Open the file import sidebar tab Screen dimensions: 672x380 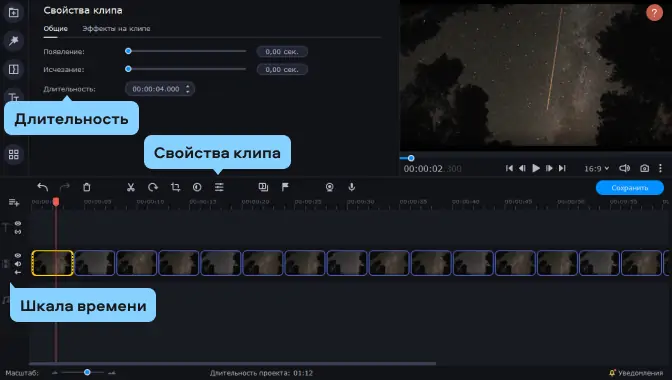tap(14, 12)
